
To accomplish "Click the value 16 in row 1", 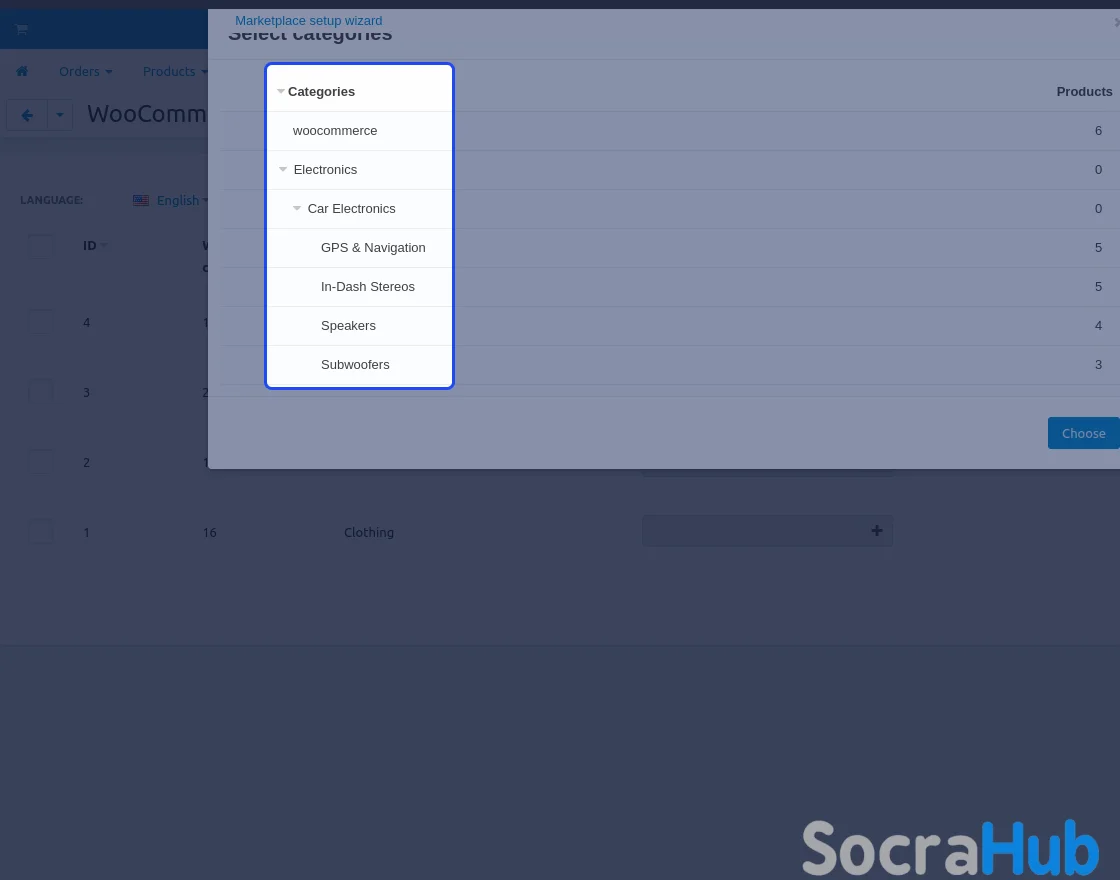I will 209,532.
